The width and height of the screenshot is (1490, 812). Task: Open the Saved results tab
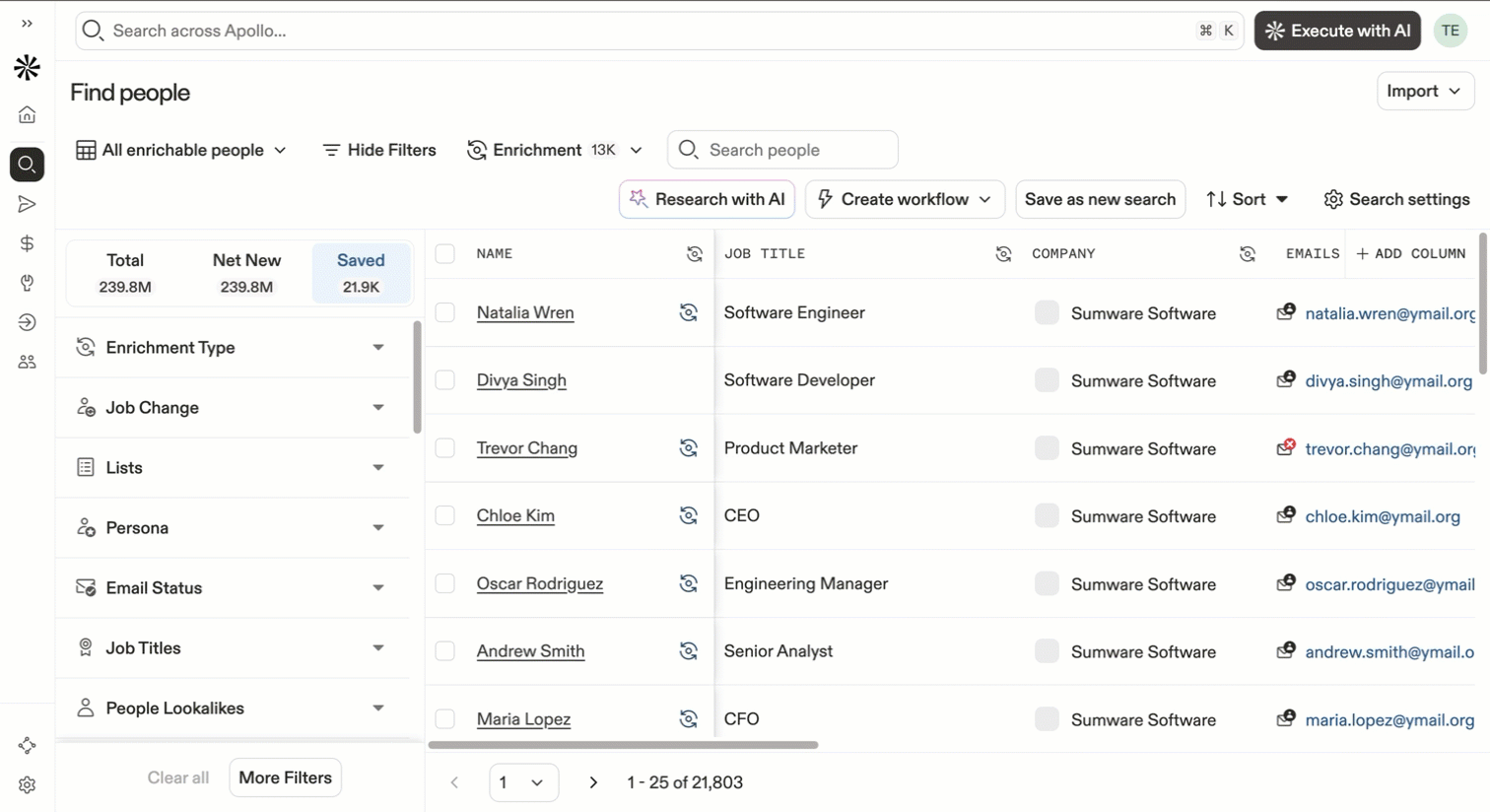pos(361,273)
